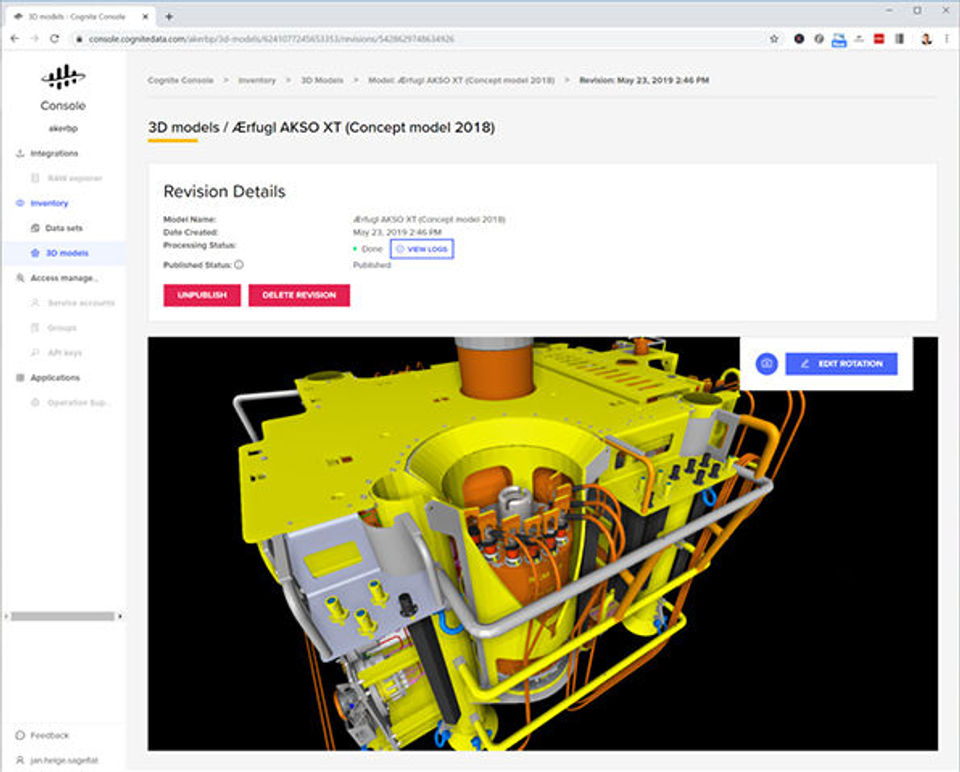Image resolution: width=960 pixels, height=772 pixels.
Task: Click the Access management icon
Action: (x=20, y=278)
